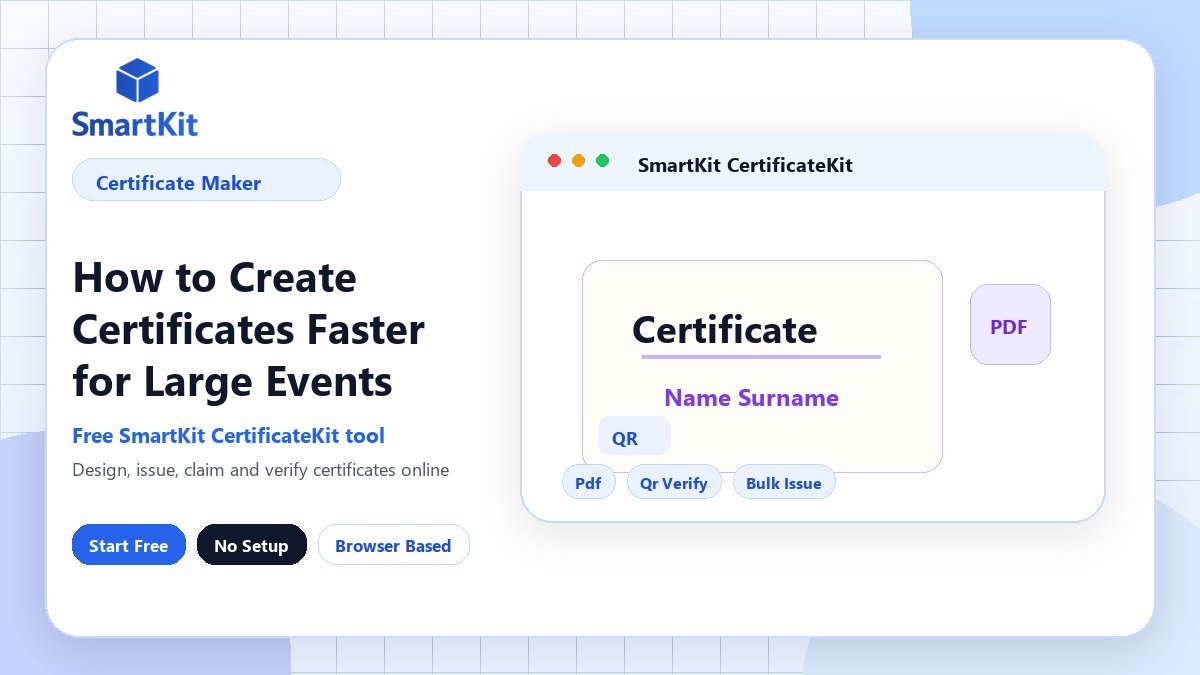Click the Name Surname placeholder text
The image size is (1200, 675).
pos(751,397)
